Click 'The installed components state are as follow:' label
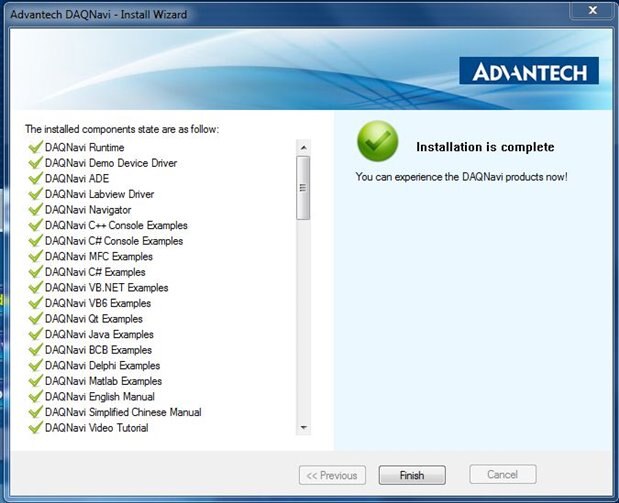Viewport: 619px width, 503px height. coord(122,130)
